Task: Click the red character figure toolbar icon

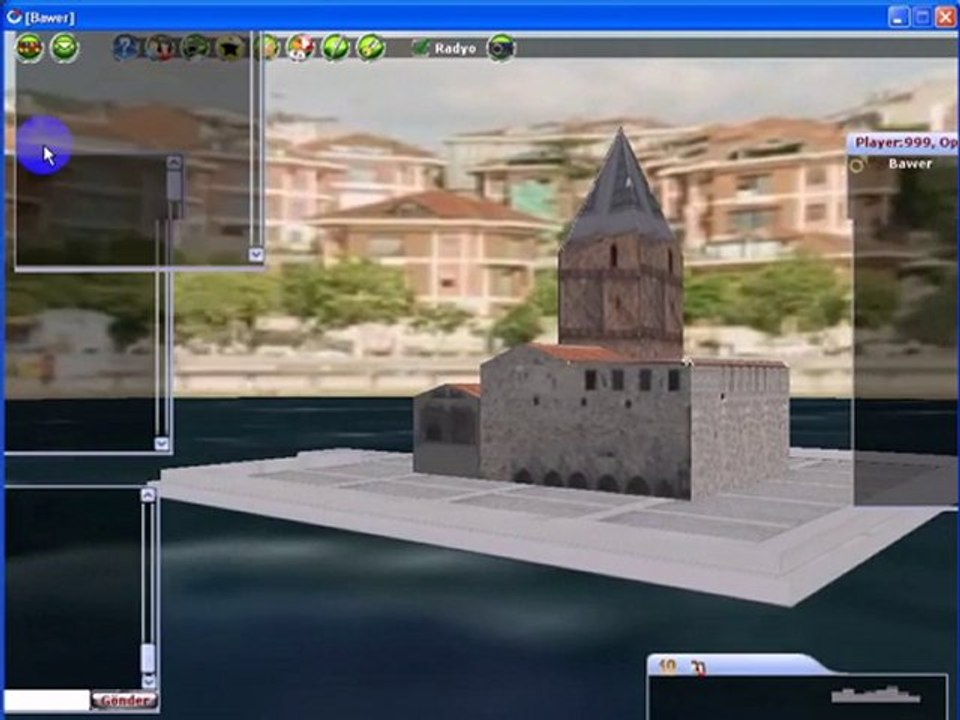Action: coord(160,47)
